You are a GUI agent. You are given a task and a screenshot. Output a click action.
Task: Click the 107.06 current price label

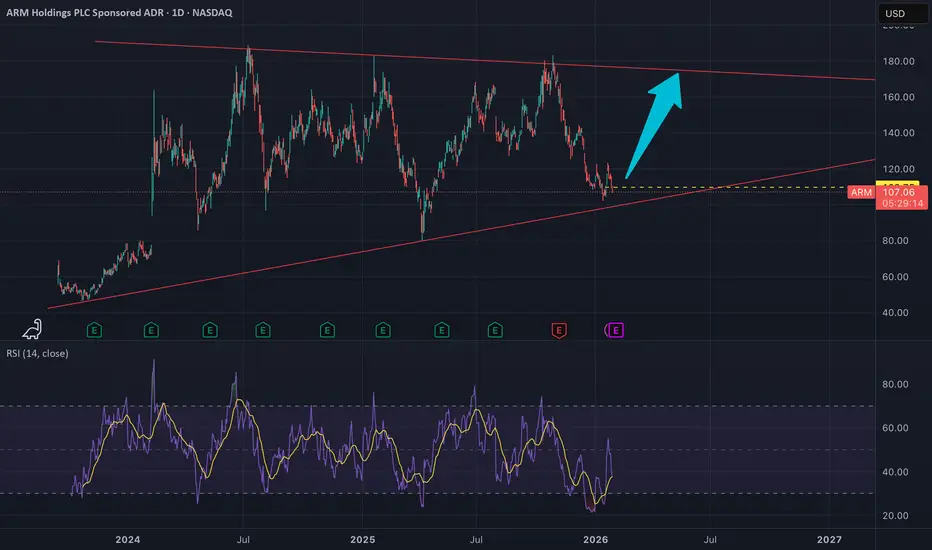click(898, 192)
